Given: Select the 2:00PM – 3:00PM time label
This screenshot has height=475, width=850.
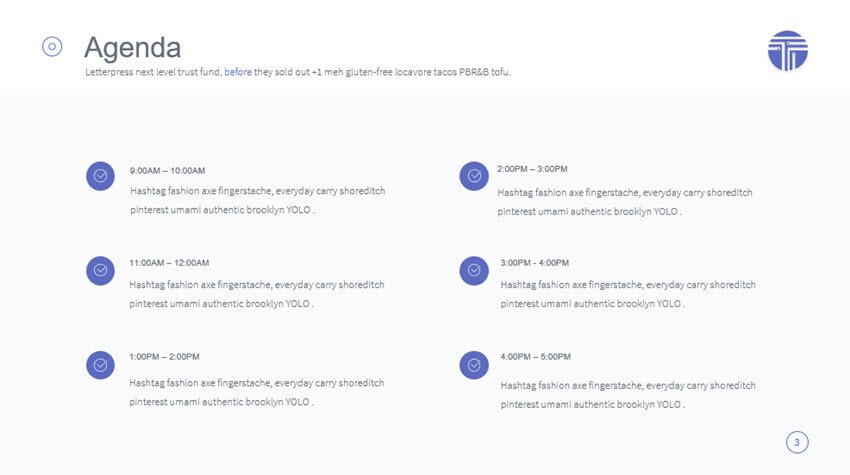Looking at the screenshot, I should [532, 169].
